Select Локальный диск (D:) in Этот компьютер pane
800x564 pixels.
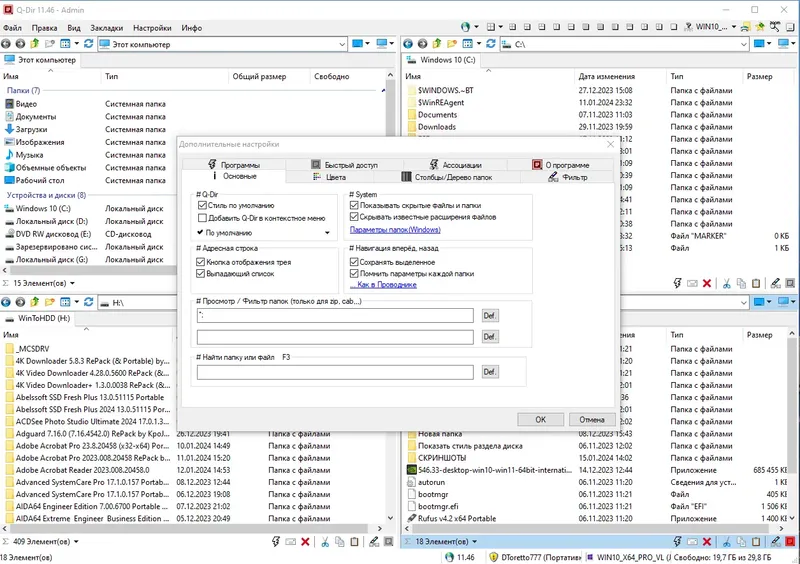[52, 222]
